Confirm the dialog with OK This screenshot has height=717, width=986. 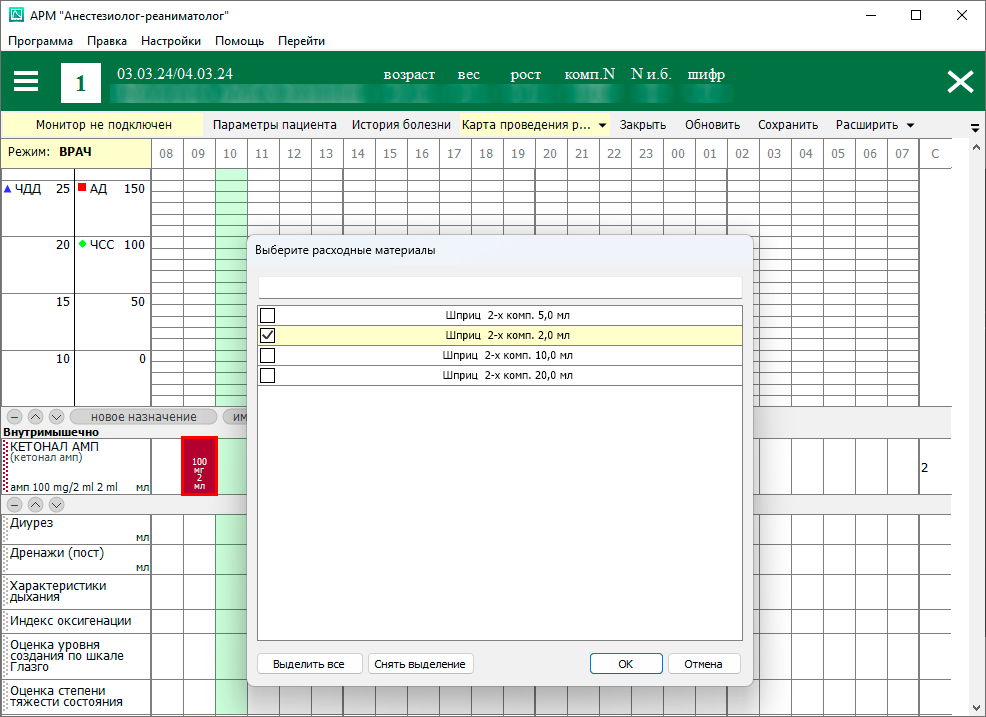[x=626, y=664]
